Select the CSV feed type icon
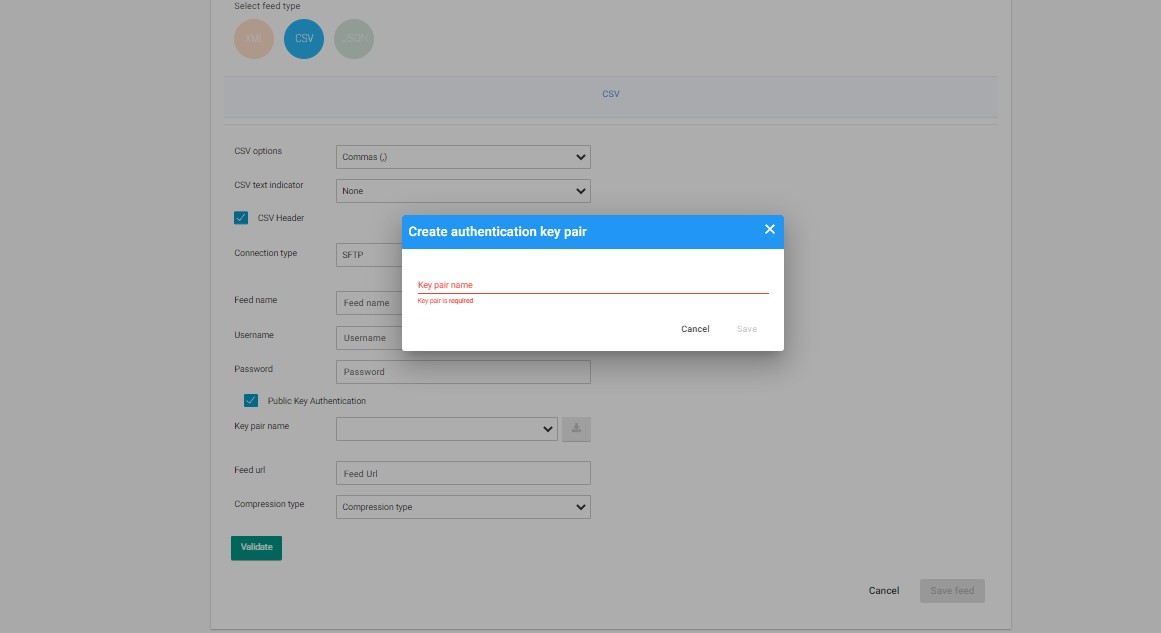Screen dimensions: 1161x633 (x=304, y=39)
